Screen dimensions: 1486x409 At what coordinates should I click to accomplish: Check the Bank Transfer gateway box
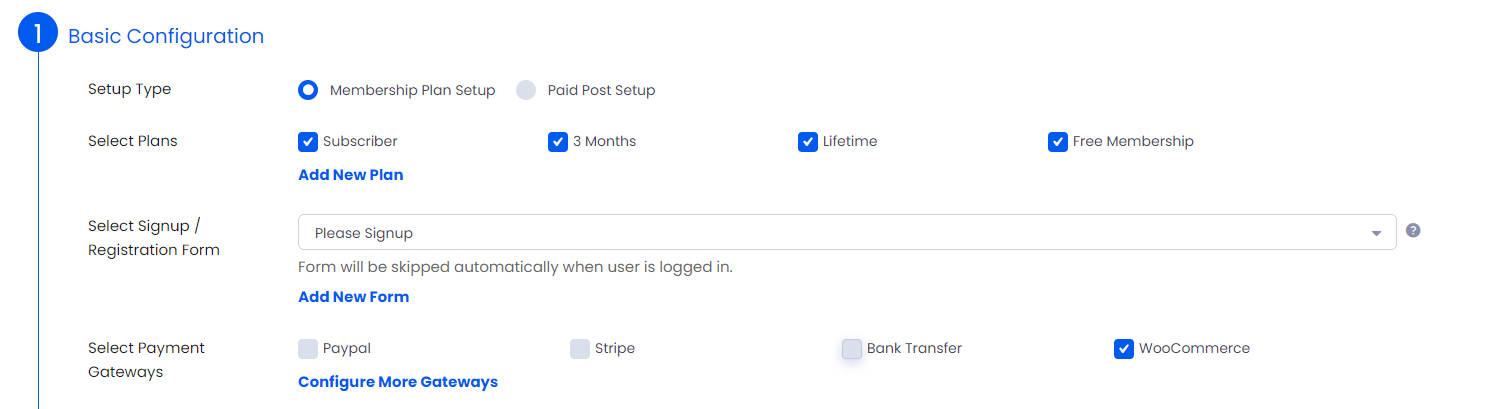[852, 348]
